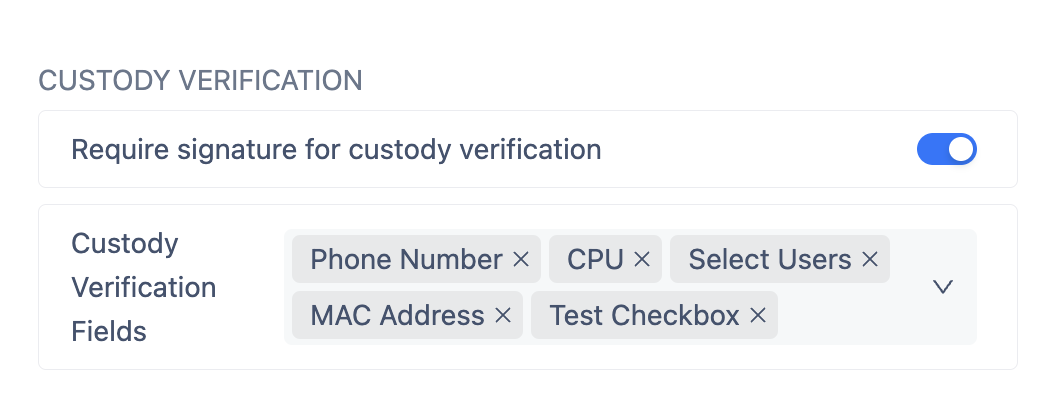The image size is (1060, 418).
Task: Disable require signature for custody verification switch
Action: point(946,150)
